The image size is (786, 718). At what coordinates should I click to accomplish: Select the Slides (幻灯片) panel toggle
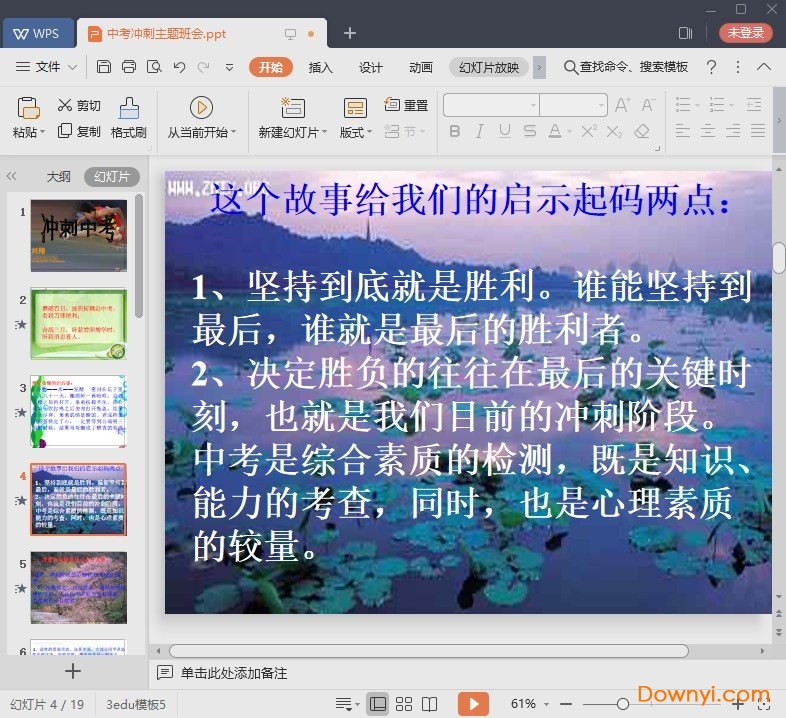click(x=111, y=177)
